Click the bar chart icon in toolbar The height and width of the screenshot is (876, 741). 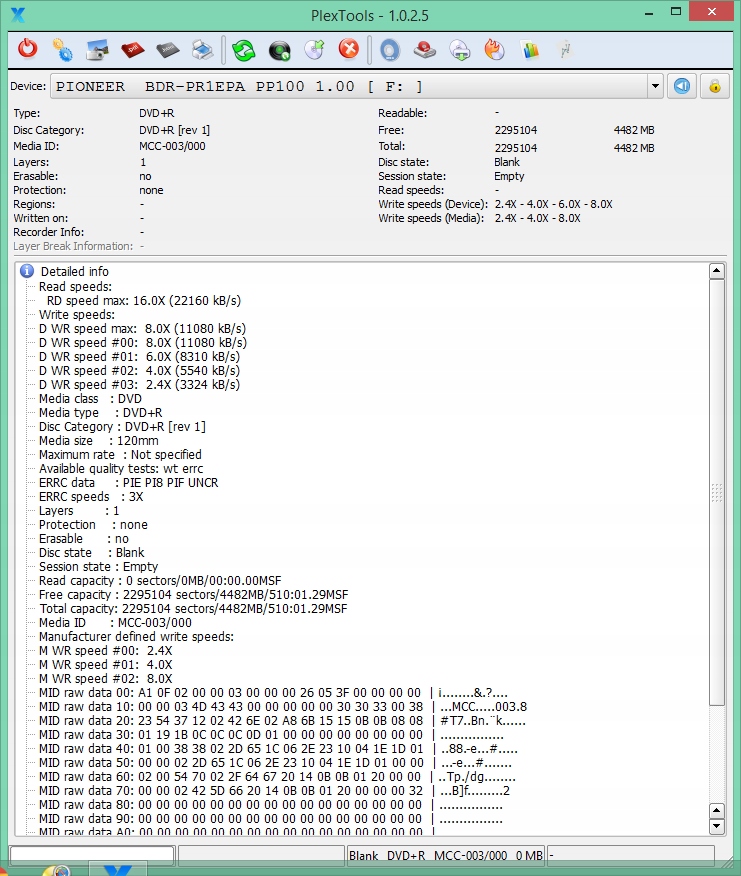pos(530,48)
